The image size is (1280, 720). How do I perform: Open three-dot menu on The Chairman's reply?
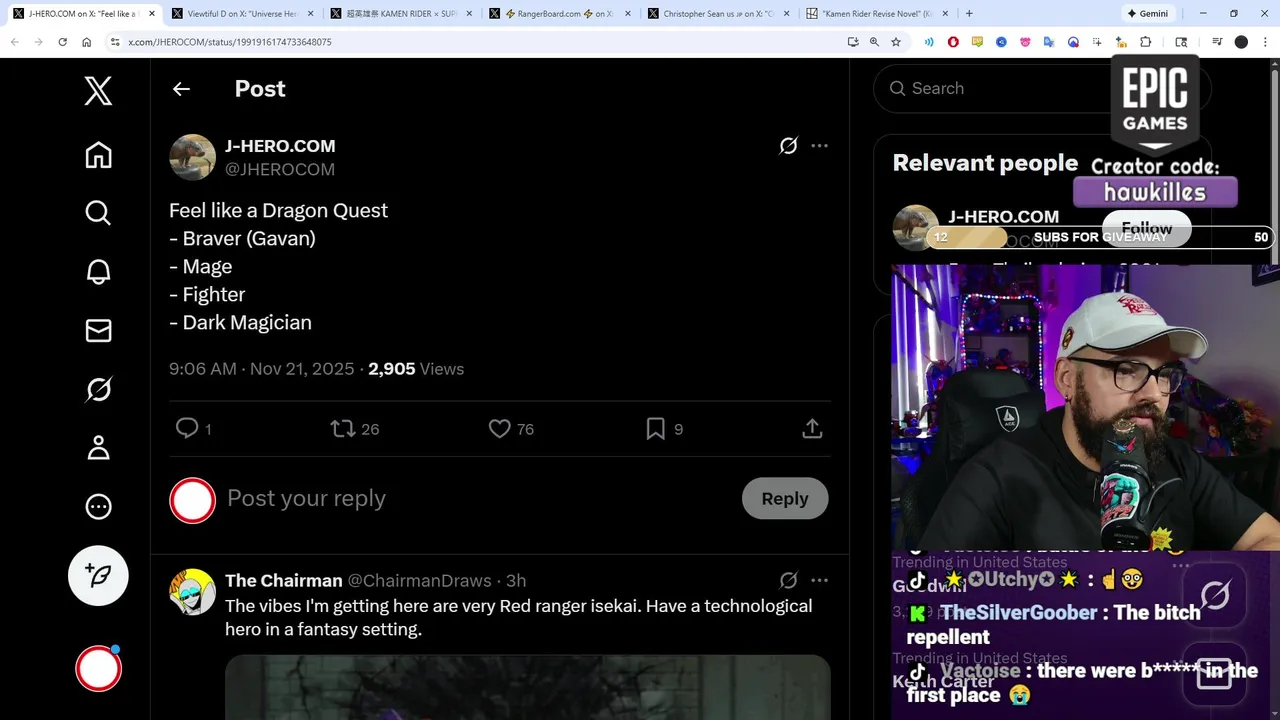tap(819, 580)
